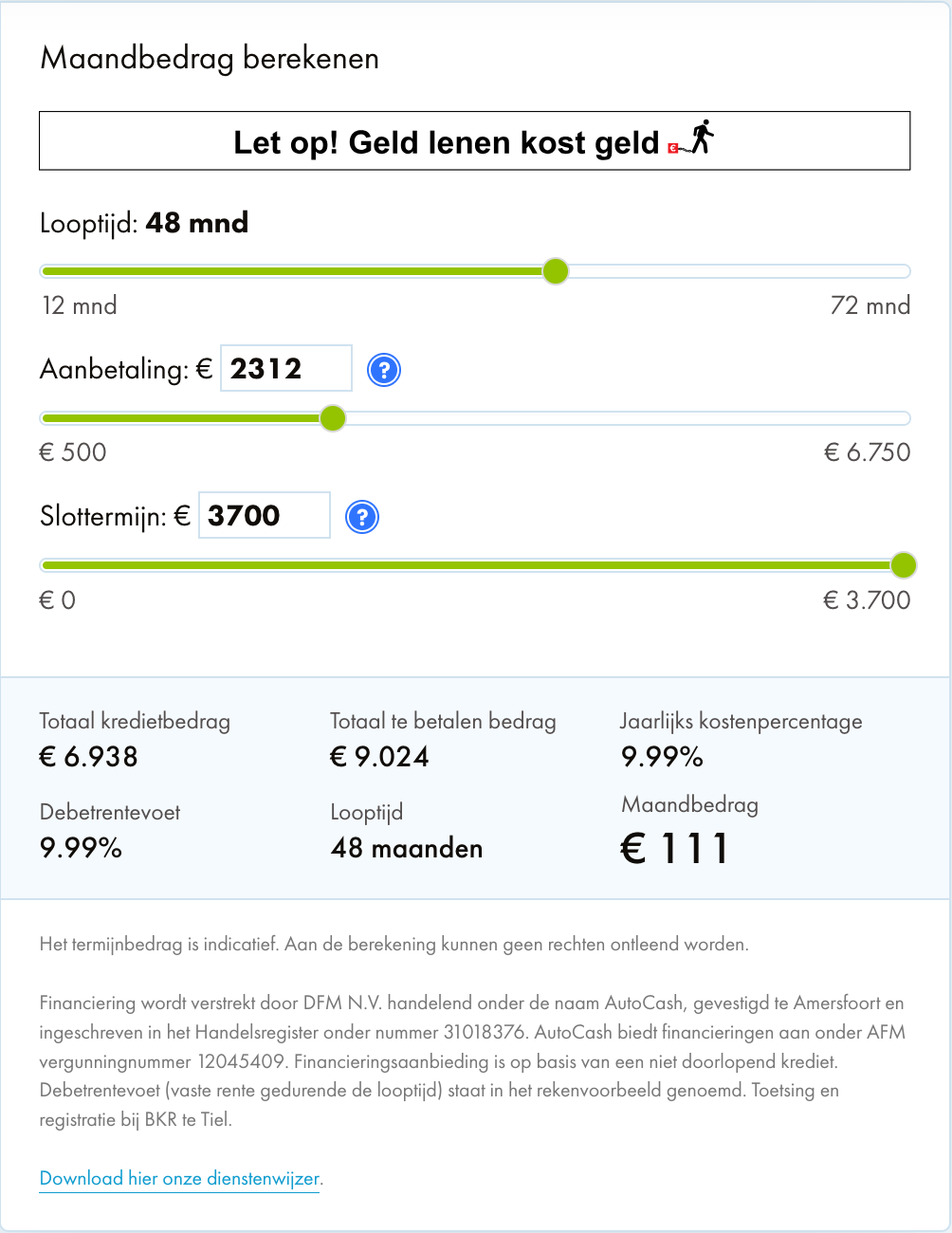Click the Aanbetaling track near € 6.750
This screenshot has width=952, height=1233.
click(891, 418)
